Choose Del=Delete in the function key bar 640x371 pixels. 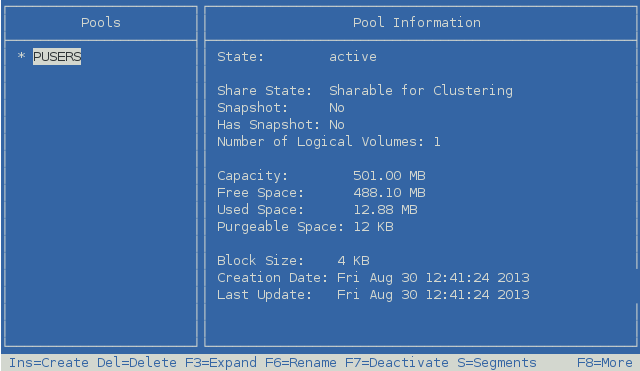137,362
